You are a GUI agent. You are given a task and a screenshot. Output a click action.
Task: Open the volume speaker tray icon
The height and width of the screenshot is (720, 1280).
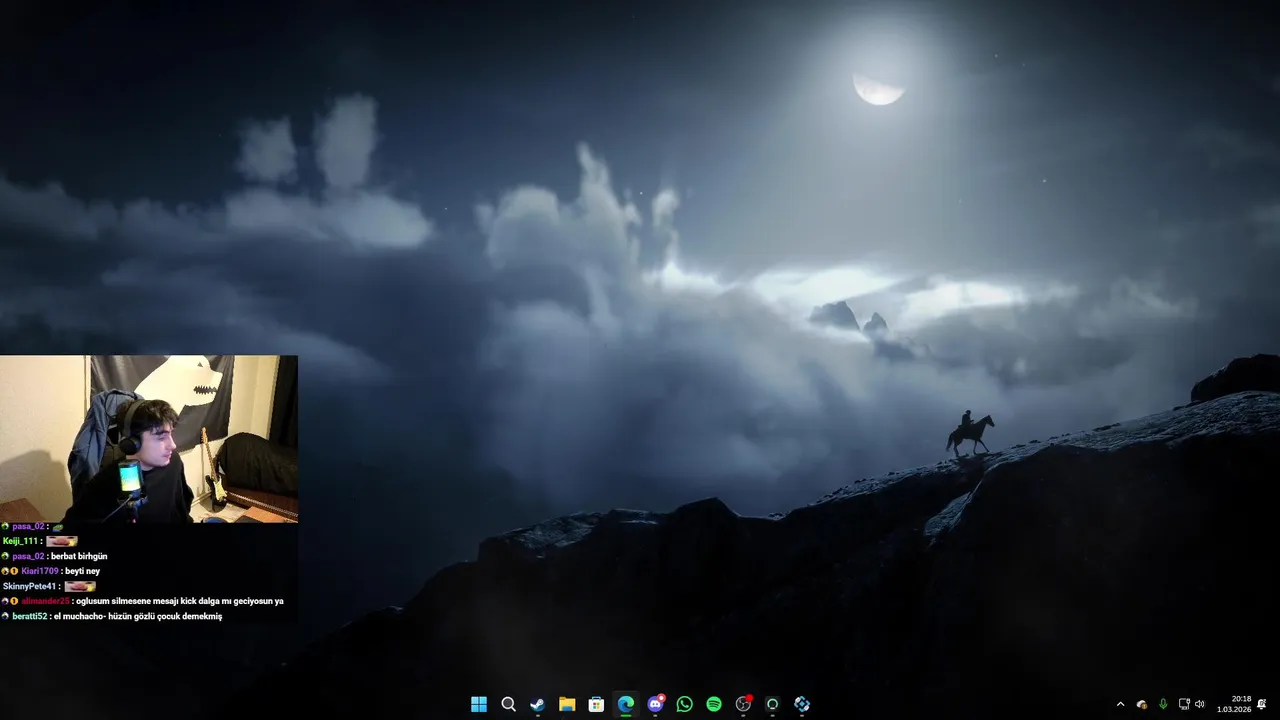pyautogui.click(x=1199, y=704)
